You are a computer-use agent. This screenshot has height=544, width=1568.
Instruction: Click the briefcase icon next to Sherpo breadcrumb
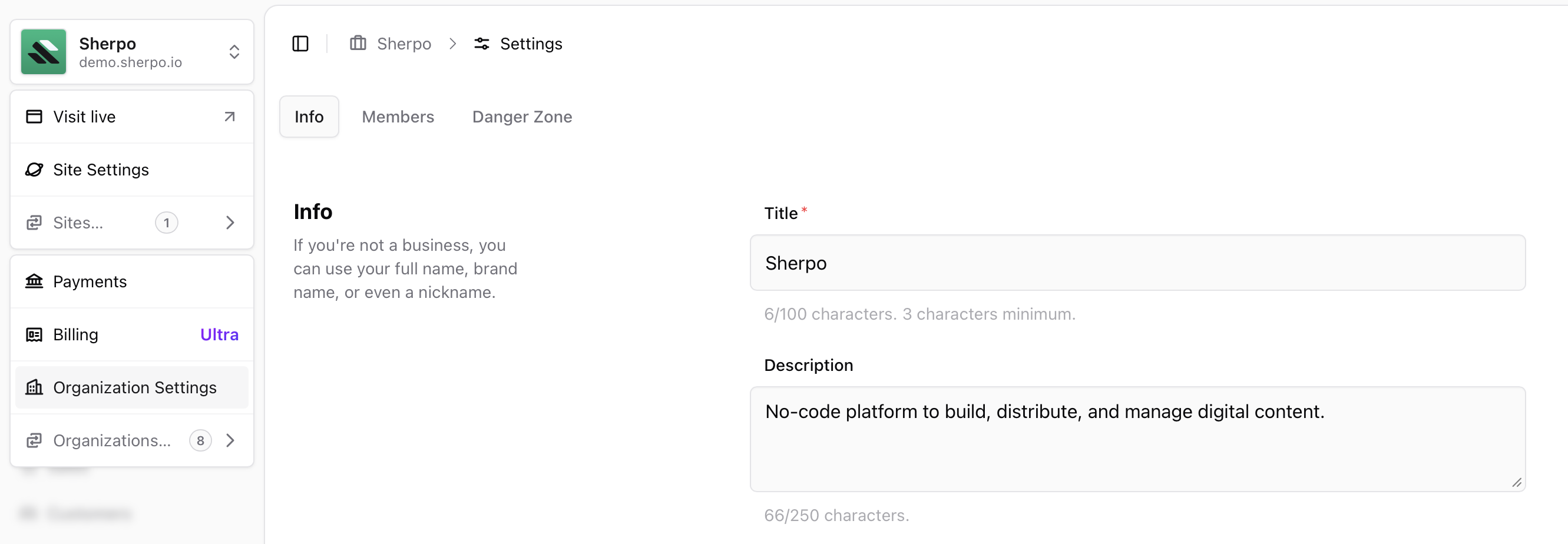click(x=358, y=43)
